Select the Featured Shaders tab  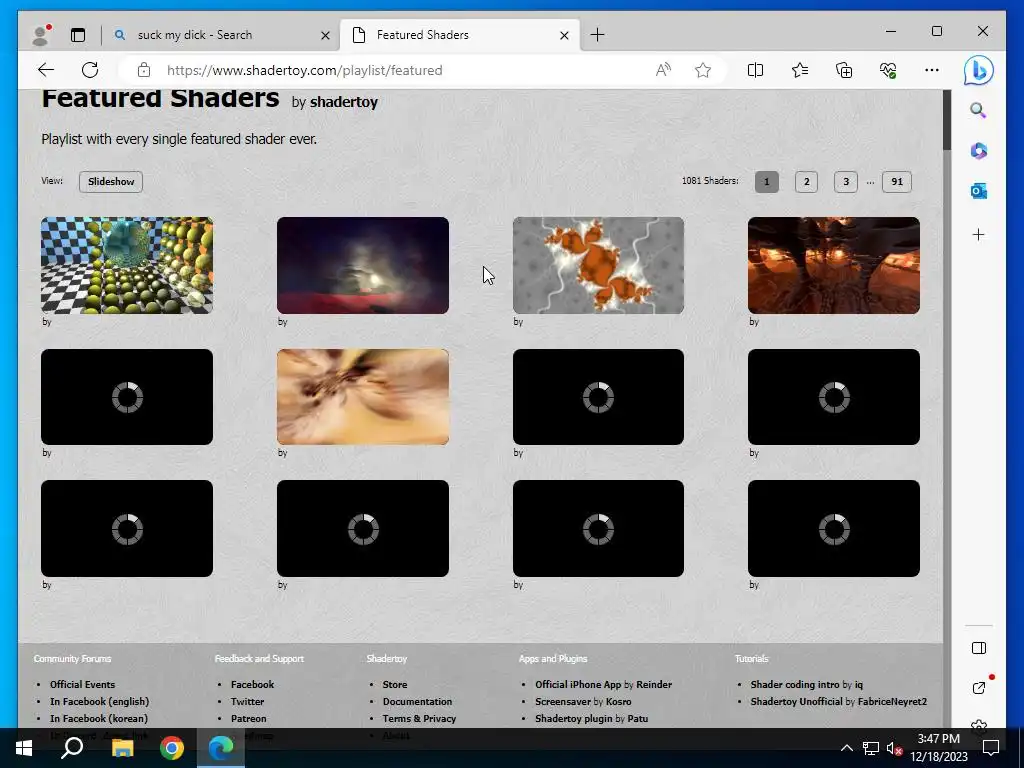pyautogui.click(x=459, y=35)
